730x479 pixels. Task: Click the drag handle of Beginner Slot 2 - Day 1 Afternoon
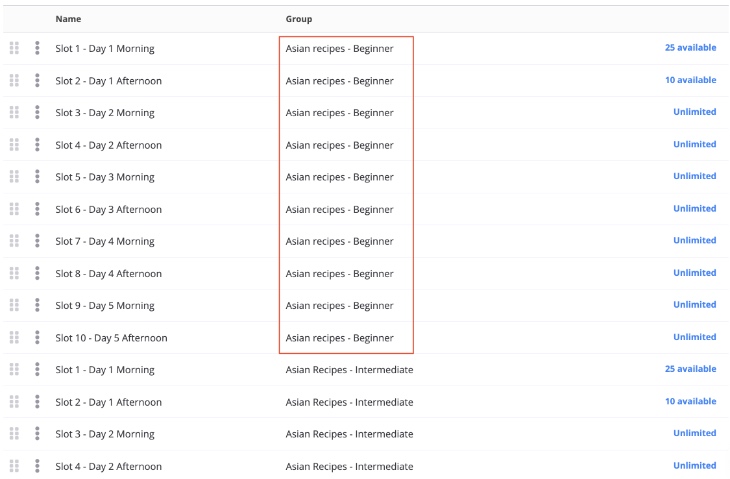(x=14, y=80)
